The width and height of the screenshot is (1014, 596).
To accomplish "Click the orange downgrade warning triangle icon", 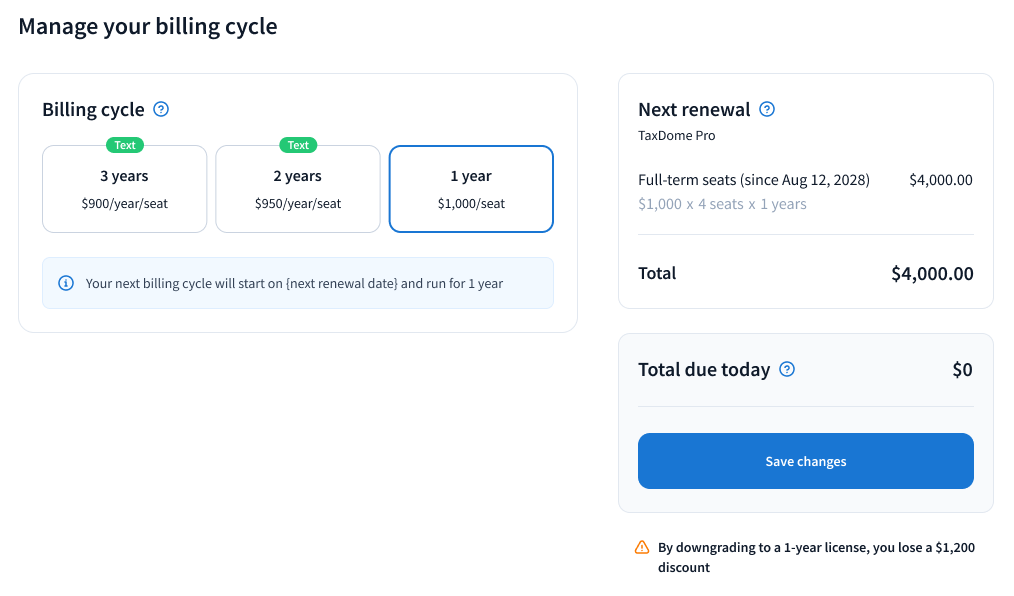I will point(642,548).
